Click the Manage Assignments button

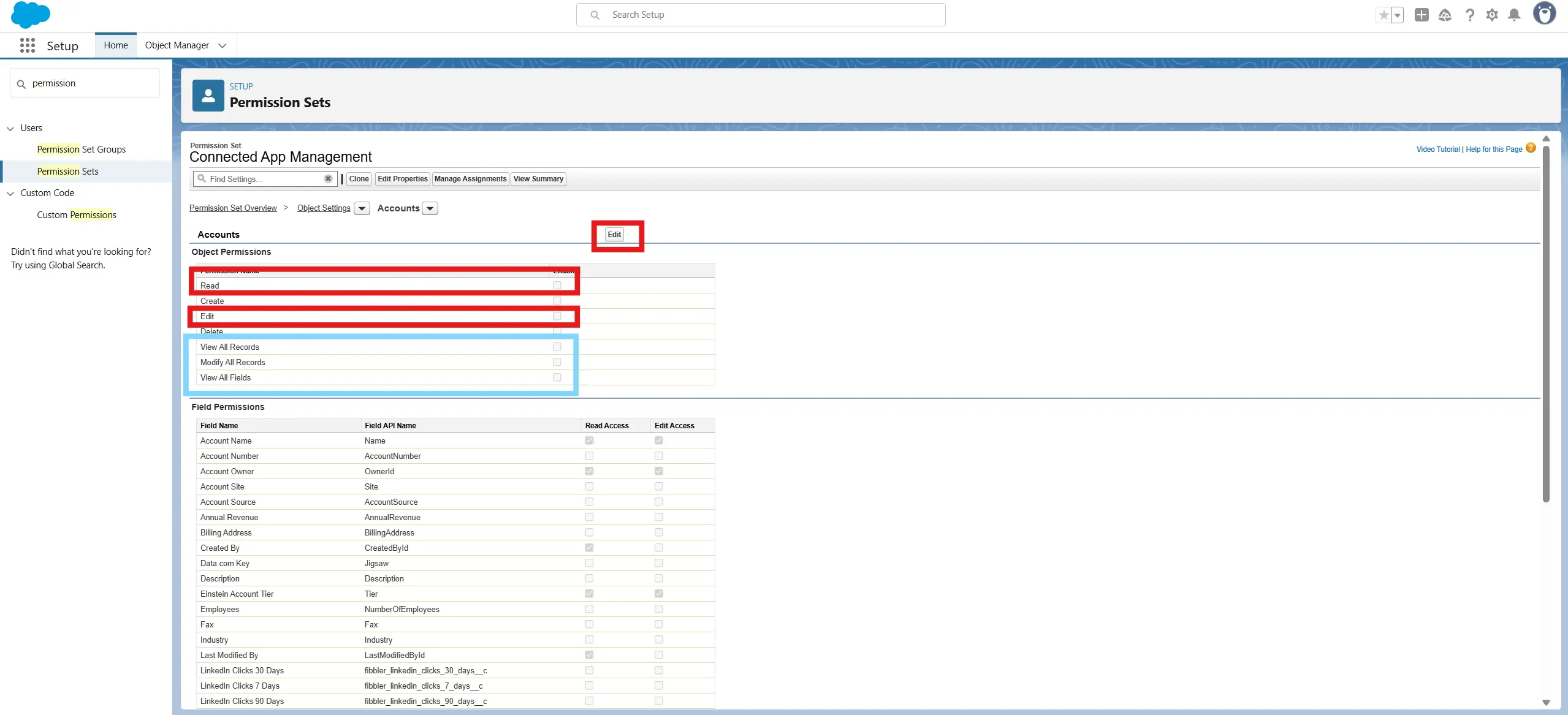tap(470, 179)
